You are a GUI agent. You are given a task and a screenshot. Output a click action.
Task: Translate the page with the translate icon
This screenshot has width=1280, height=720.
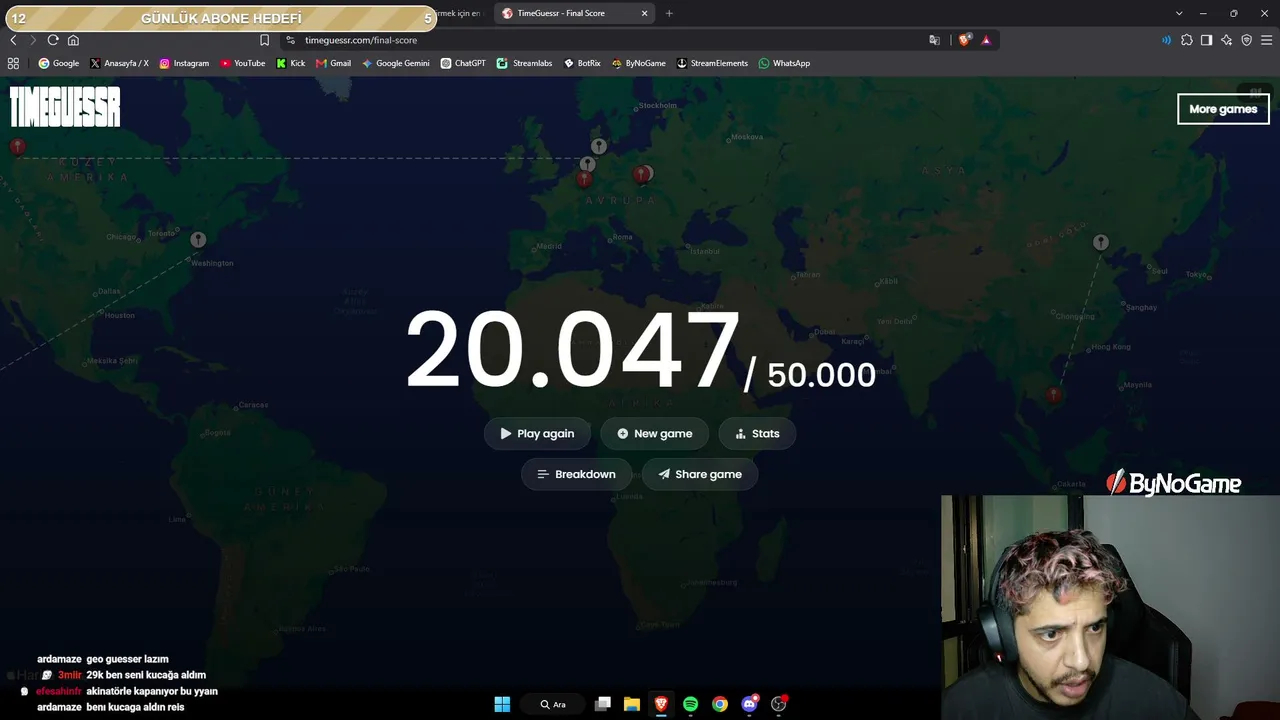(934, 40)
